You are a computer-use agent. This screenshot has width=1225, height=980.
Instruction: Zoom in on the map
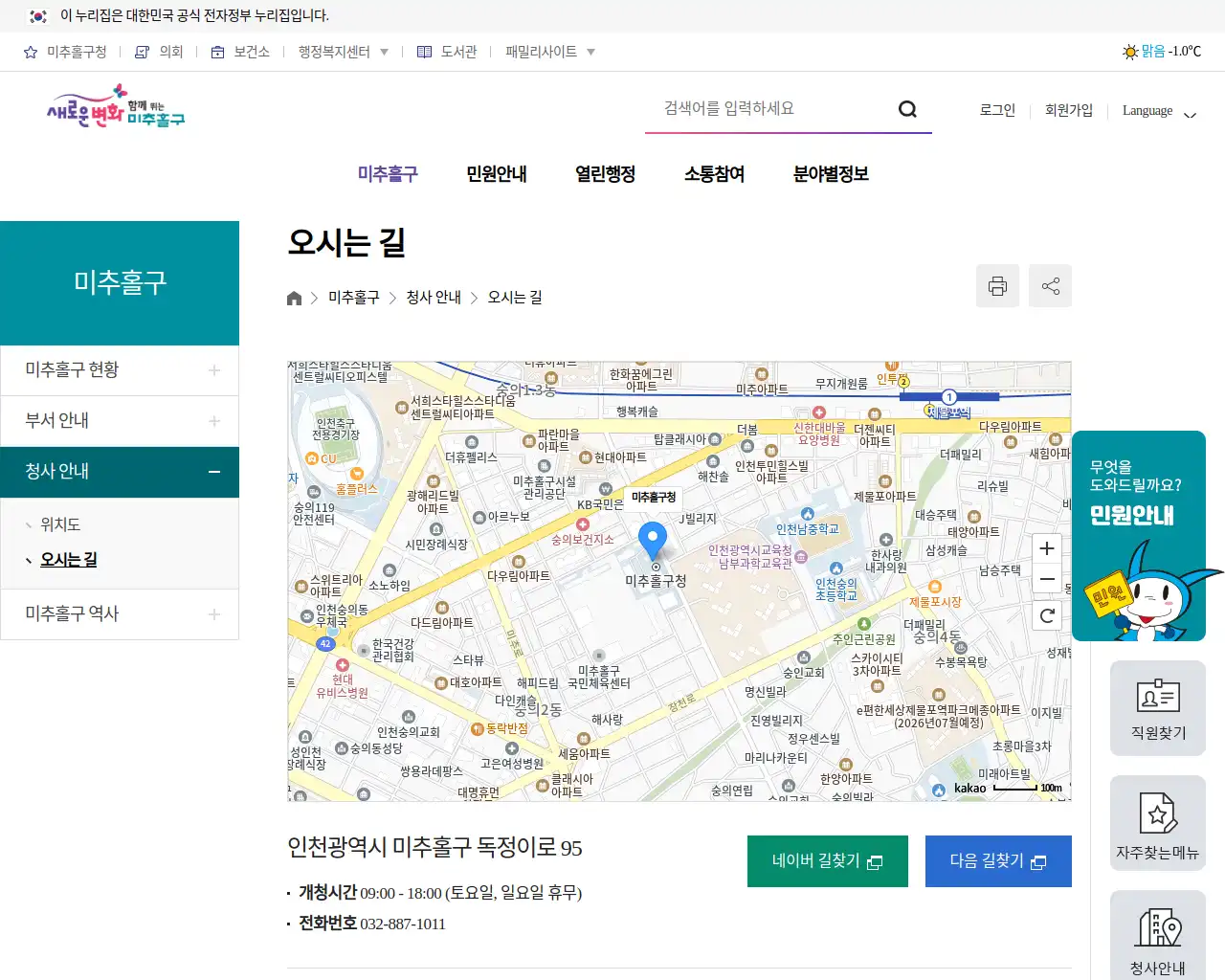pos(1047,548)
